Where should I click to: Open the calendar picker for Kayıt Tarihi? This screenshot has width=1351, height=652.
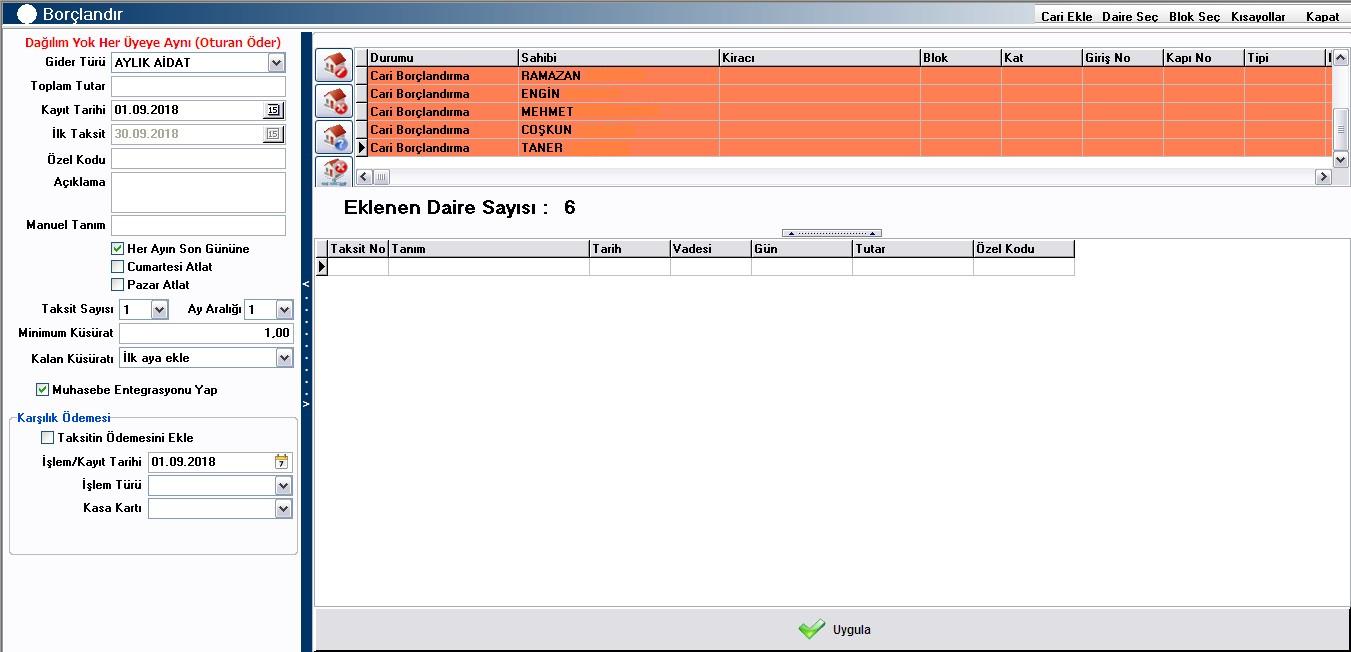pyautogui.click(x=273, y=110)
